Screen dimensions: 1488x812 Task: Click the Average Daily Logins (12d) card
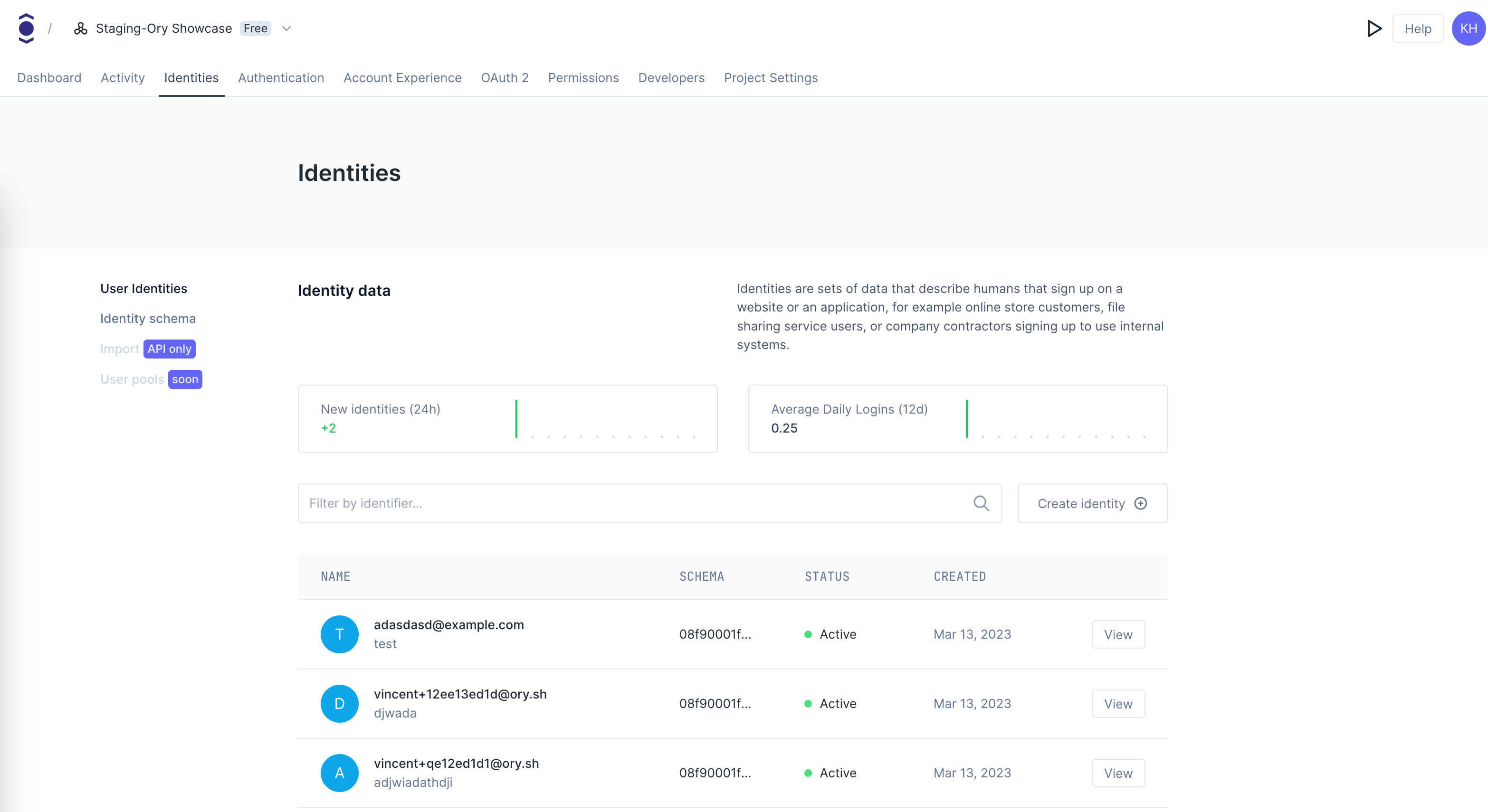[x=958, y=419]
